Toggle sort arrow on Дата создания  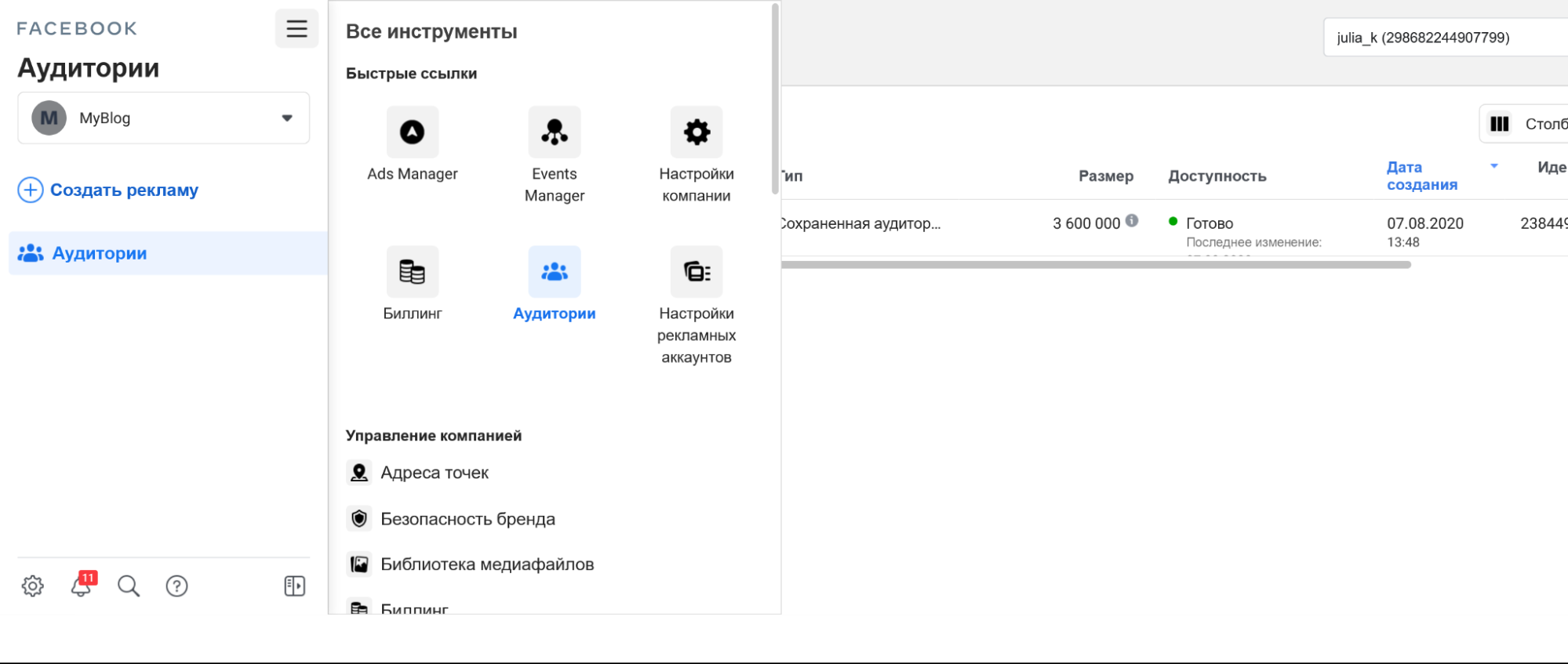pyautogui.click(x=1494, y=166)
